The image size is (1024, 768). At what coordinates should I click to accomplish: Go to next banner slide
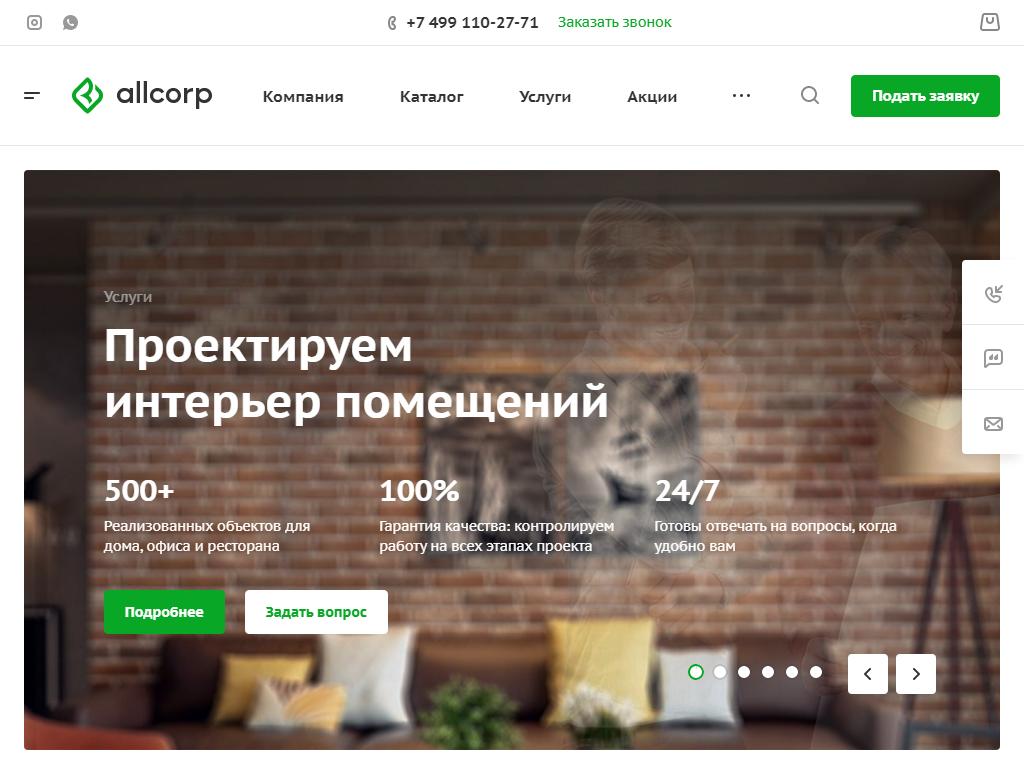(916, 674)
